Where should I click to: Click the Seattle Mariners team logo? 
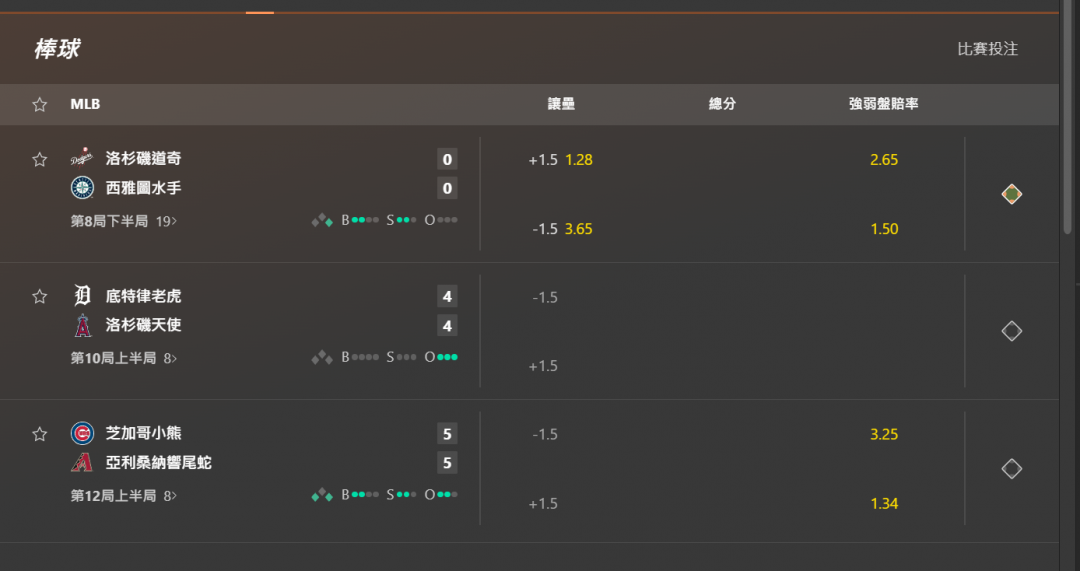click(x=82, y=187)
